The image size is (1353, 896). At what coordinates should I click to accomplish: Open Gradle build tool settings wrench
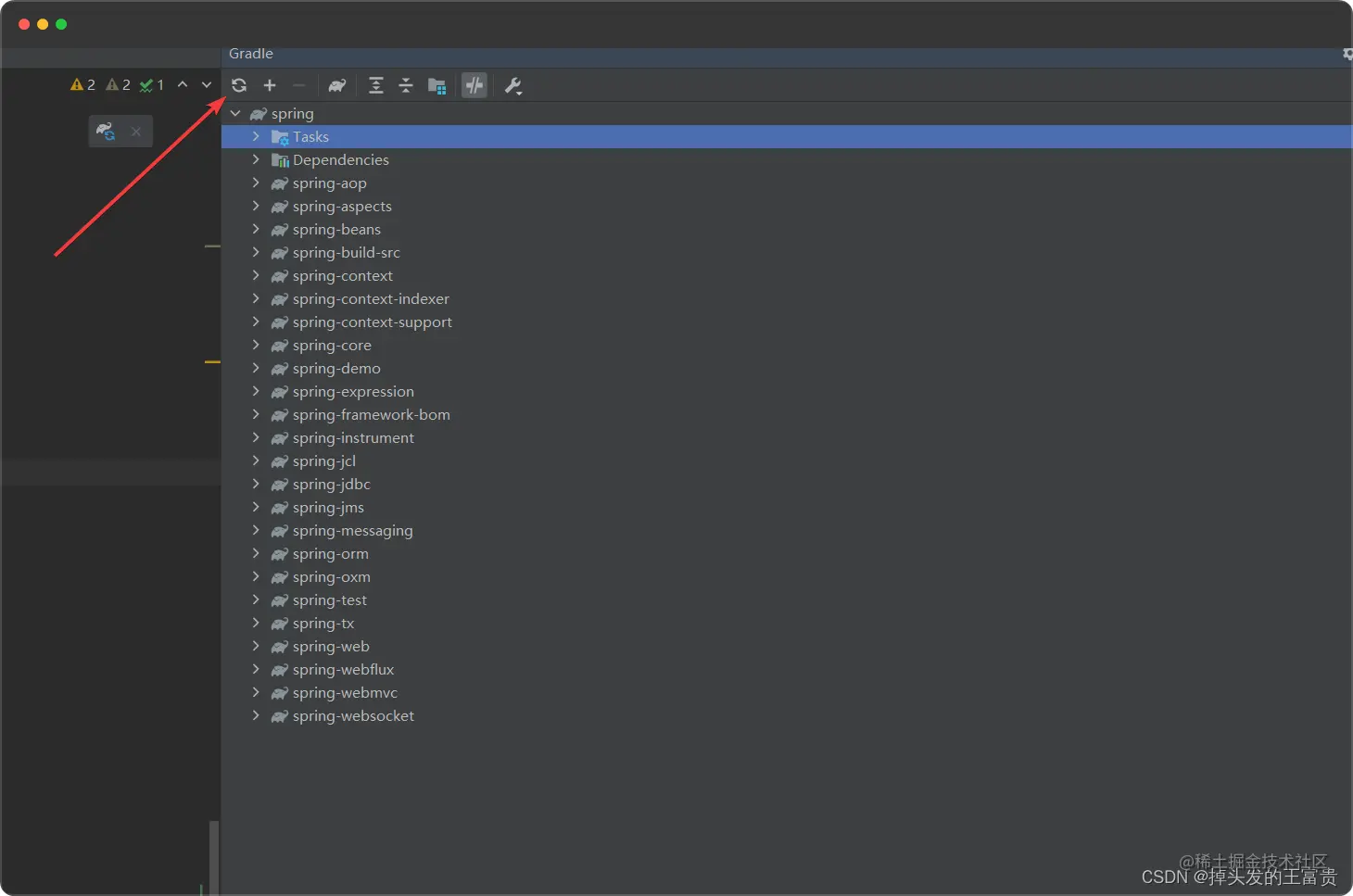tap(512, 86)
